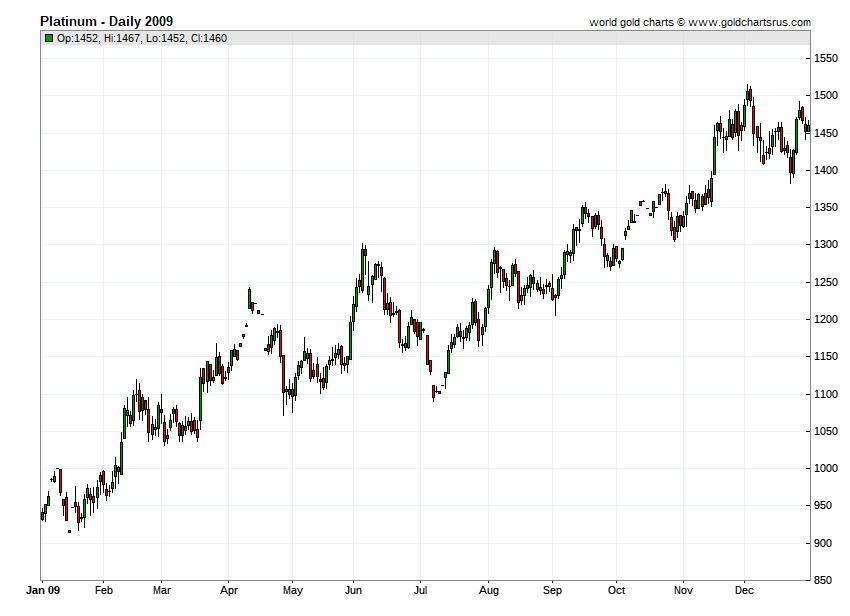Viewport: 850px width, 616px height.
Task: Click the 'Dec' x-axis label
Action: (744, 590)
